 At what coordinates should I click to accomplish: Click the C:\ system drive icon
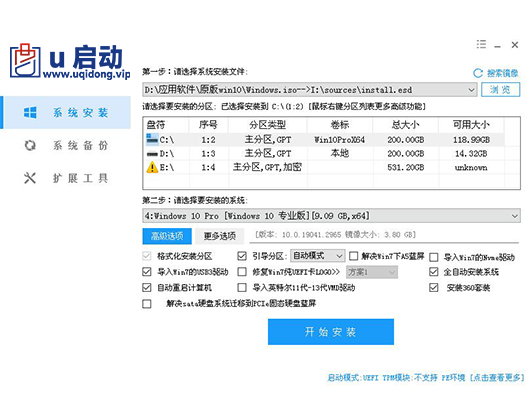click(152, 139)
